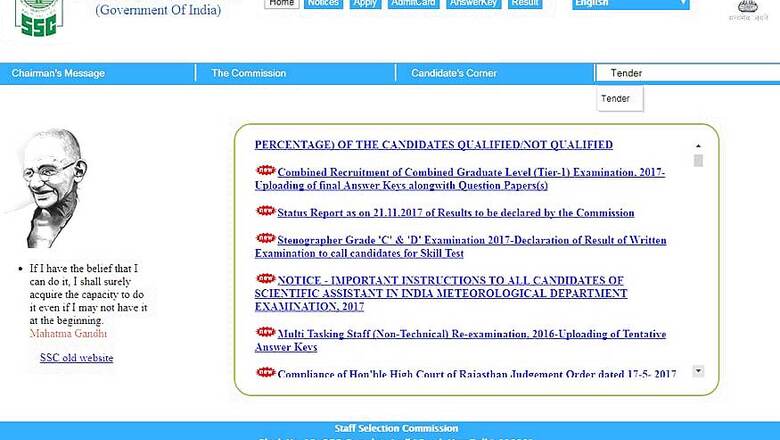Open Scientific Assistant IMD examination notice
The width and height of the screenshot is (780, 440).
(x=441, y=293)
